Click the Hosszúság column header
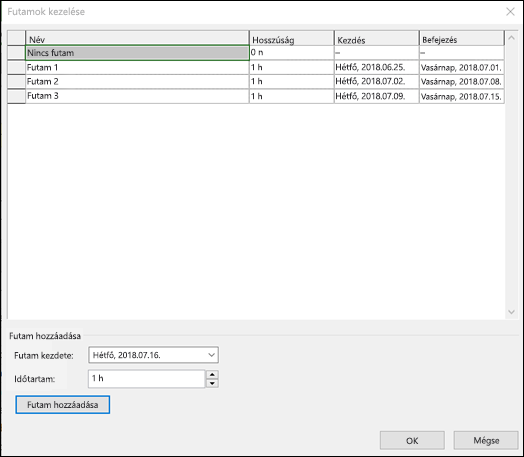 292,38
